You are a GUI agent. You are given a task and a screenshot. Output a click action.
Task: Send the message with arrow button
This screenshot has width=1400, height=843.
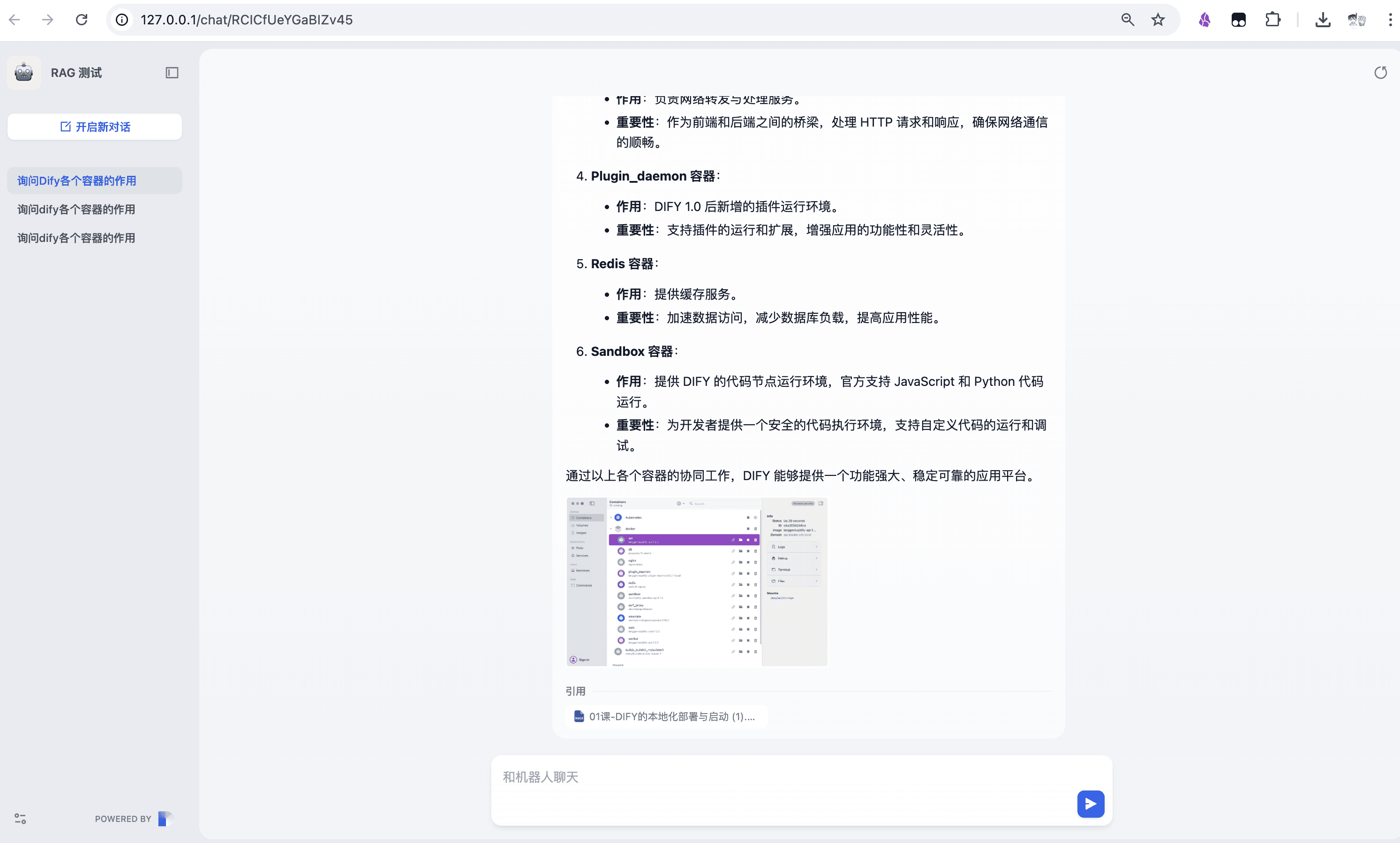click(x=1091, y=804)
